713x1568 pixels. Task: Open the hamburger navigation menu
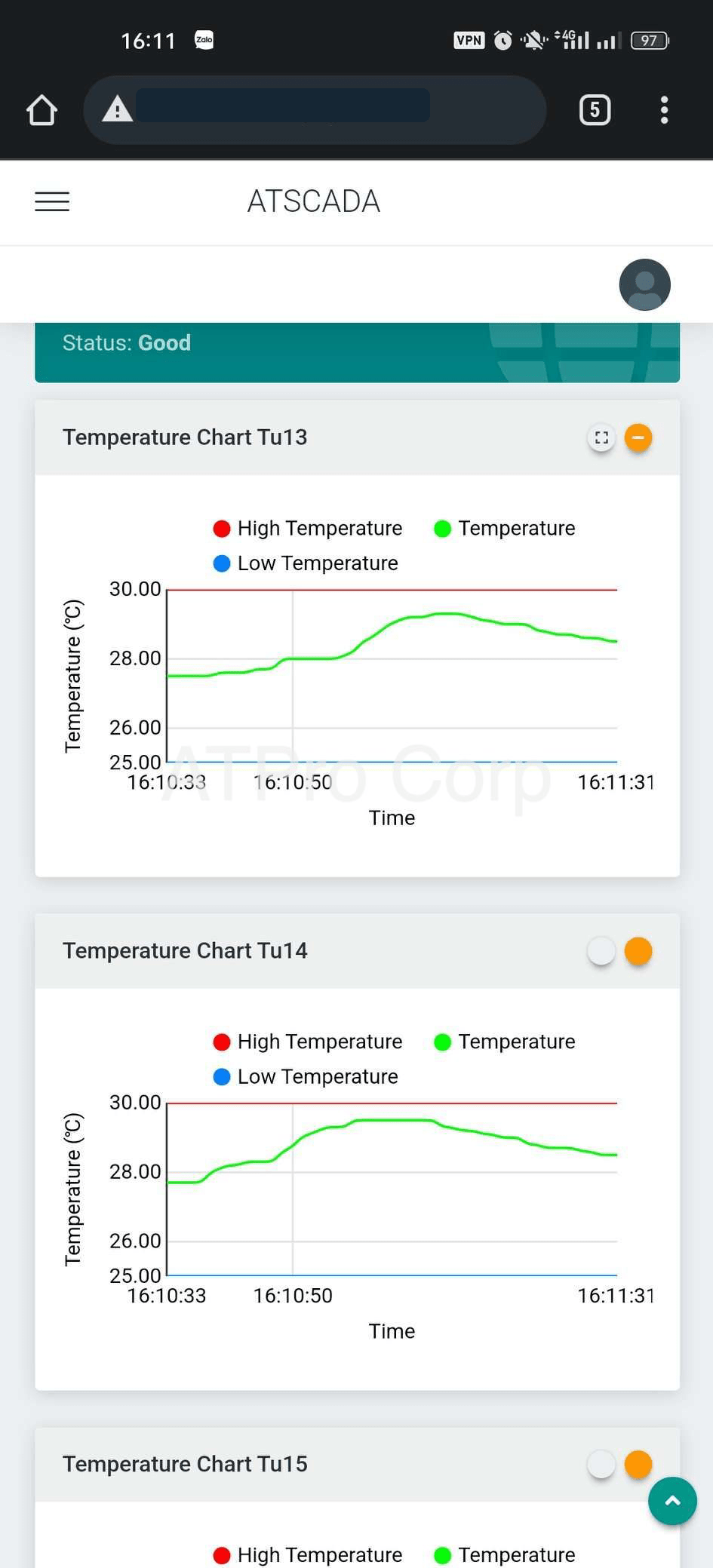[52, 201]
